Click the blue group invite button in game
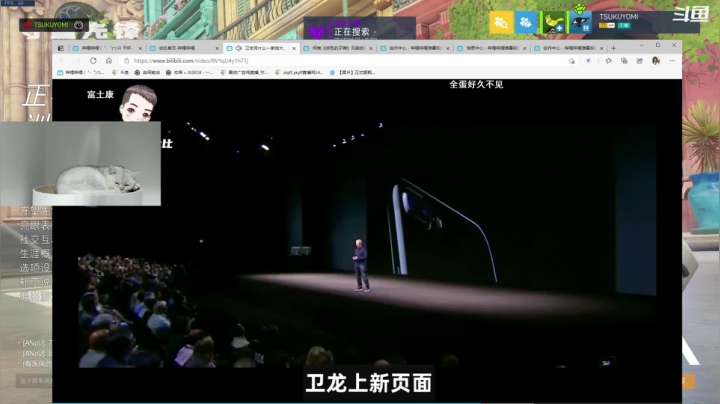This screenshot has height=404, width=720. (x=525, y=22)
